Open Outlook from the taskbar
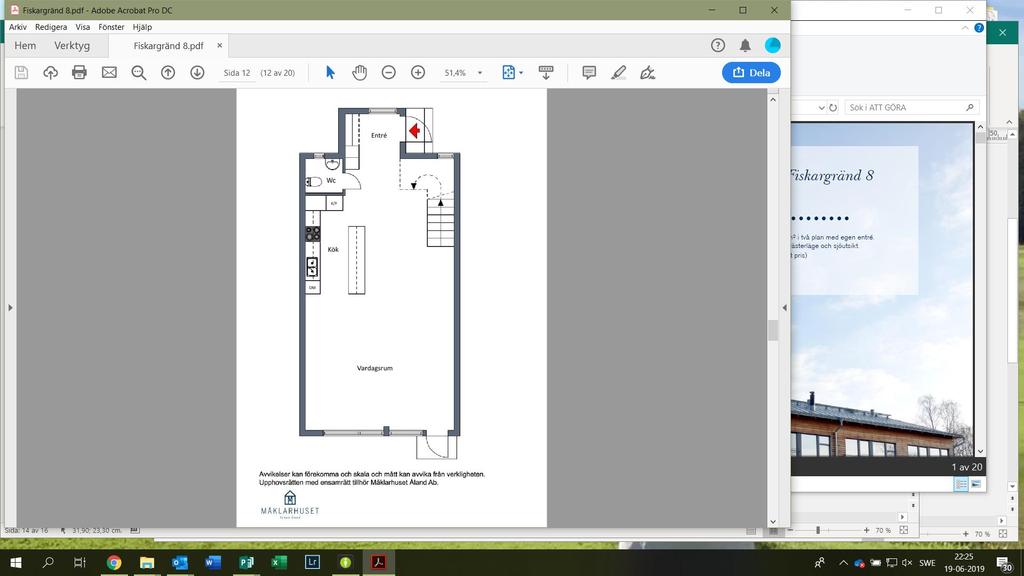This screenshot has width=1024, height=576. pyautogui.click(x=180, y=562)
